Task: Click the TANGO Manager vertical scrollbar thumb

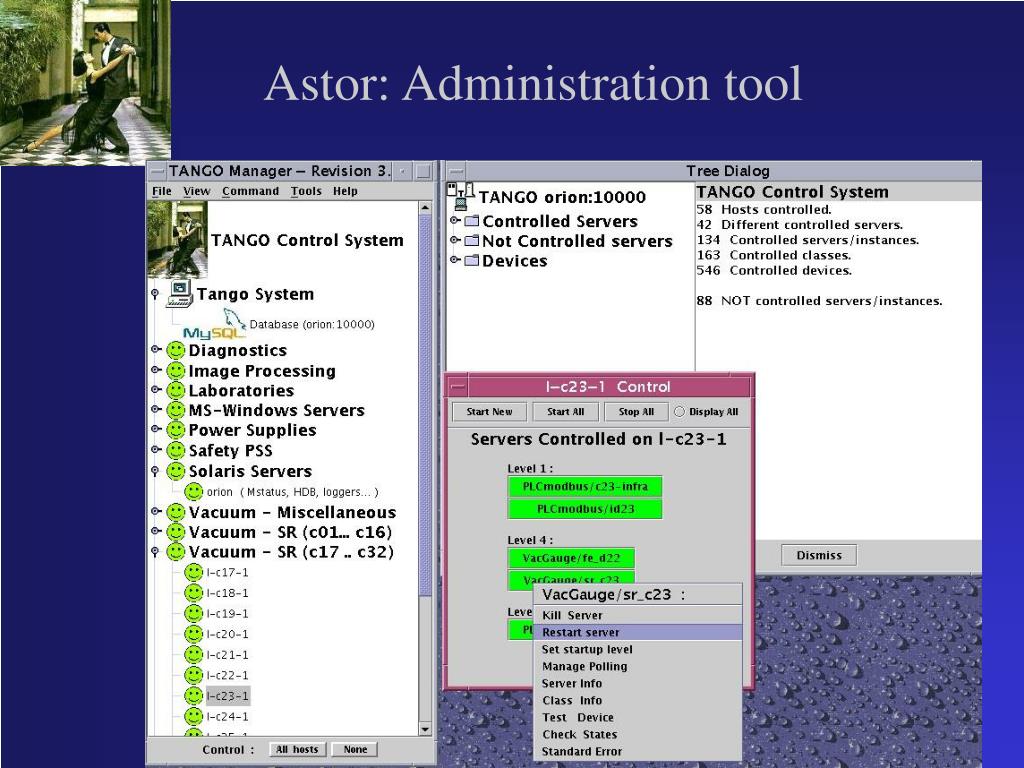Action: pyautogui.click(x=425, y=405)
